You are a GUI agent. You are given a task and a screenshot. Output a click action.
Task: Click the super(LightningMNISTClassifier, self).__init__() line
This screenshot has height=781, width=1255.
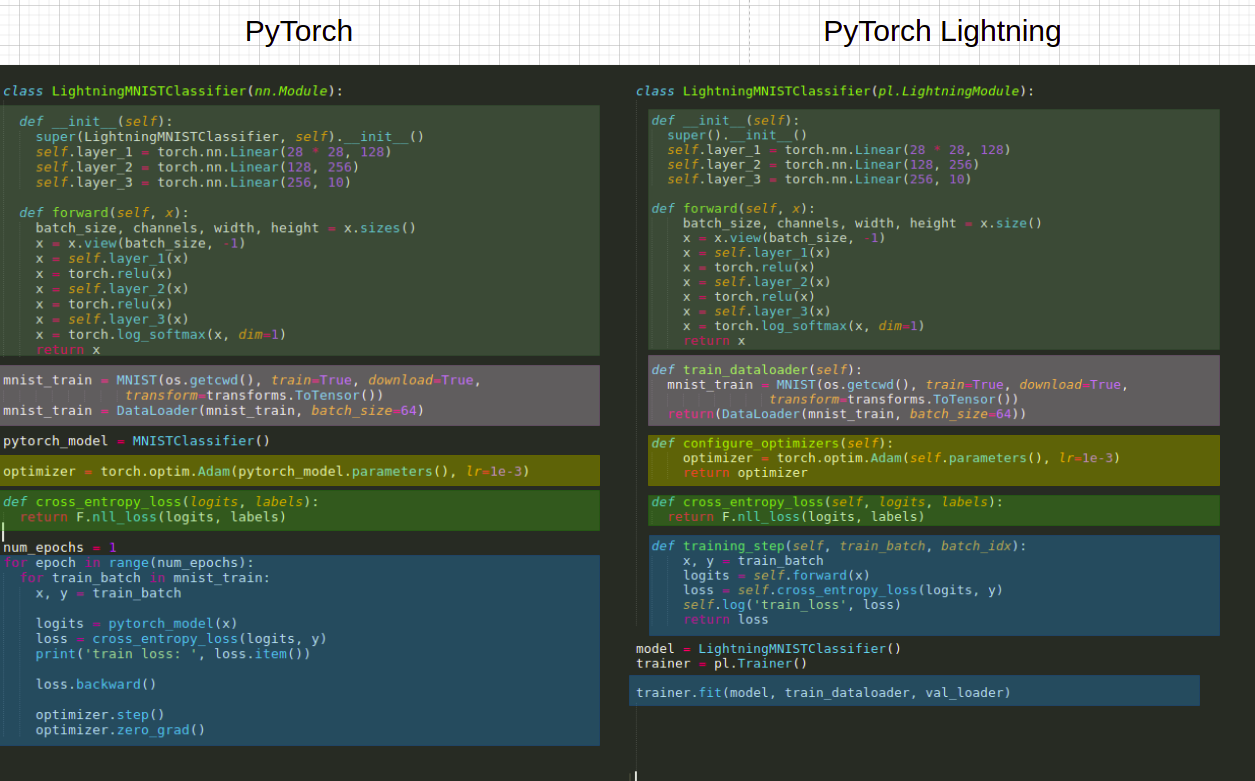click(230, 137)
